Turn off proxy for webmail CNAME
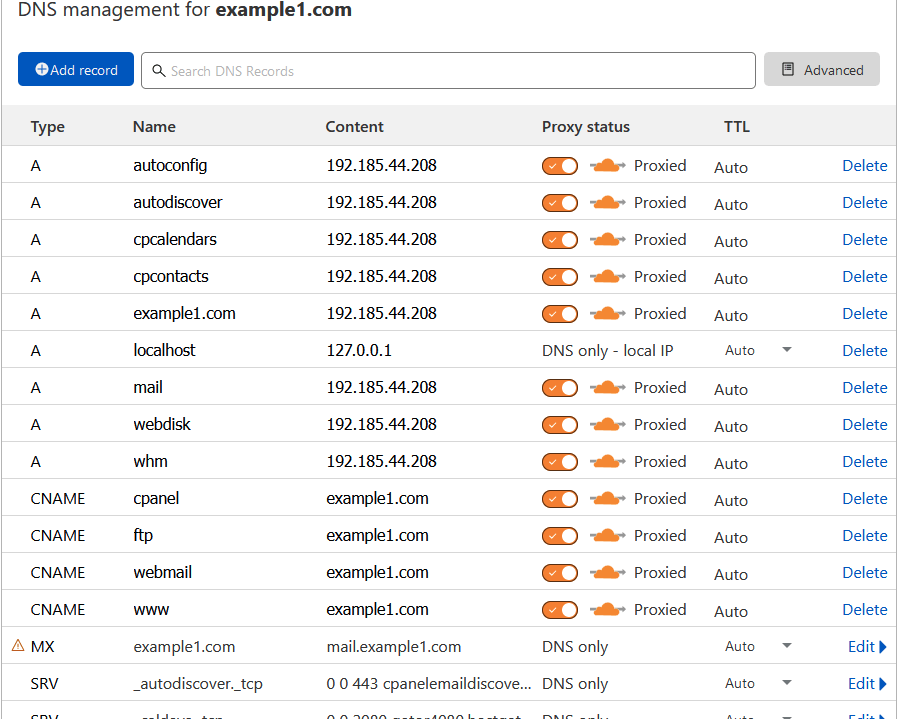915x719 pixels. click(x=560, y=573)
